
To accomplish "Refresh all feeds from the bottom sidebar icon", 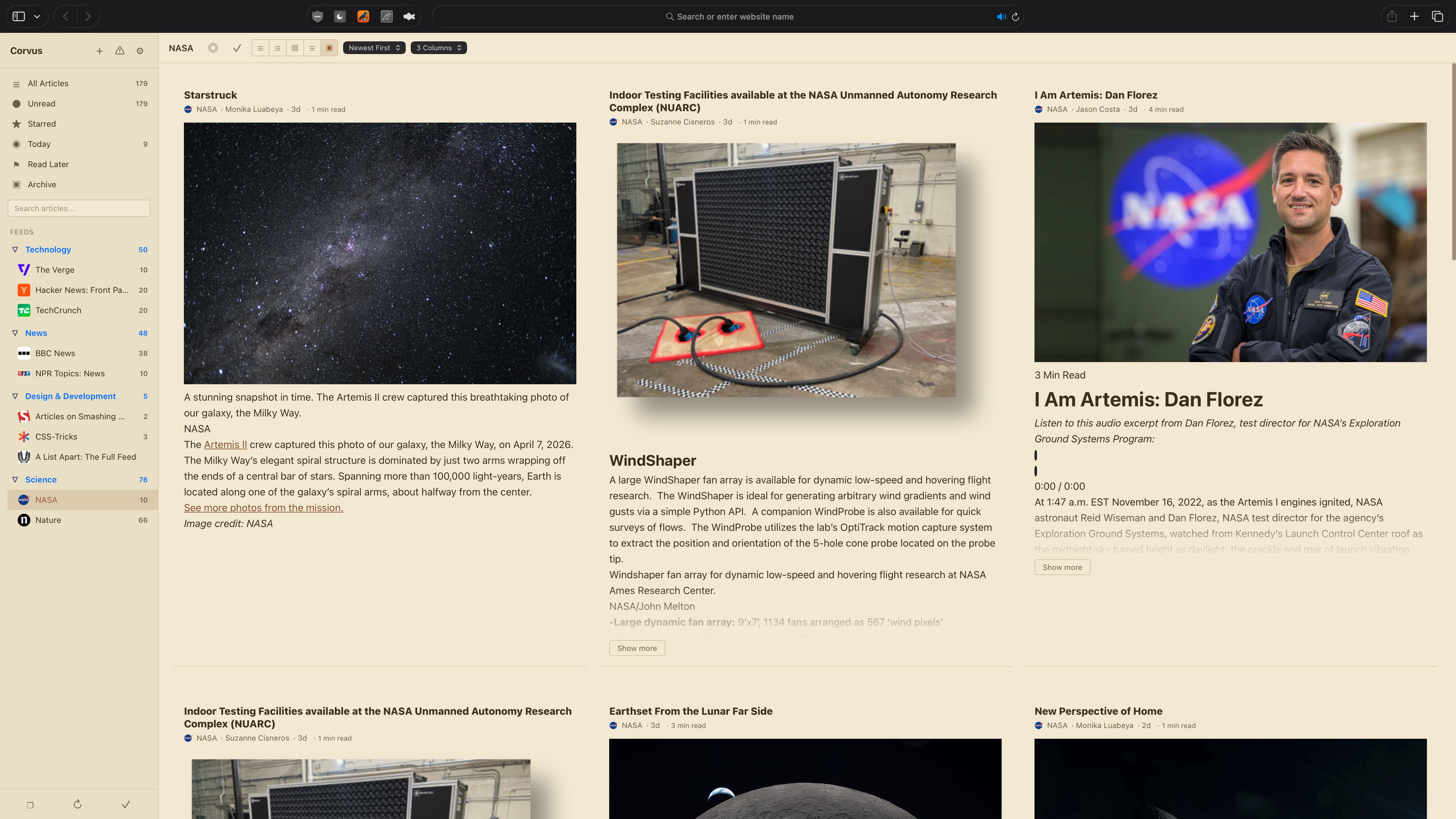I will [77, 804].
